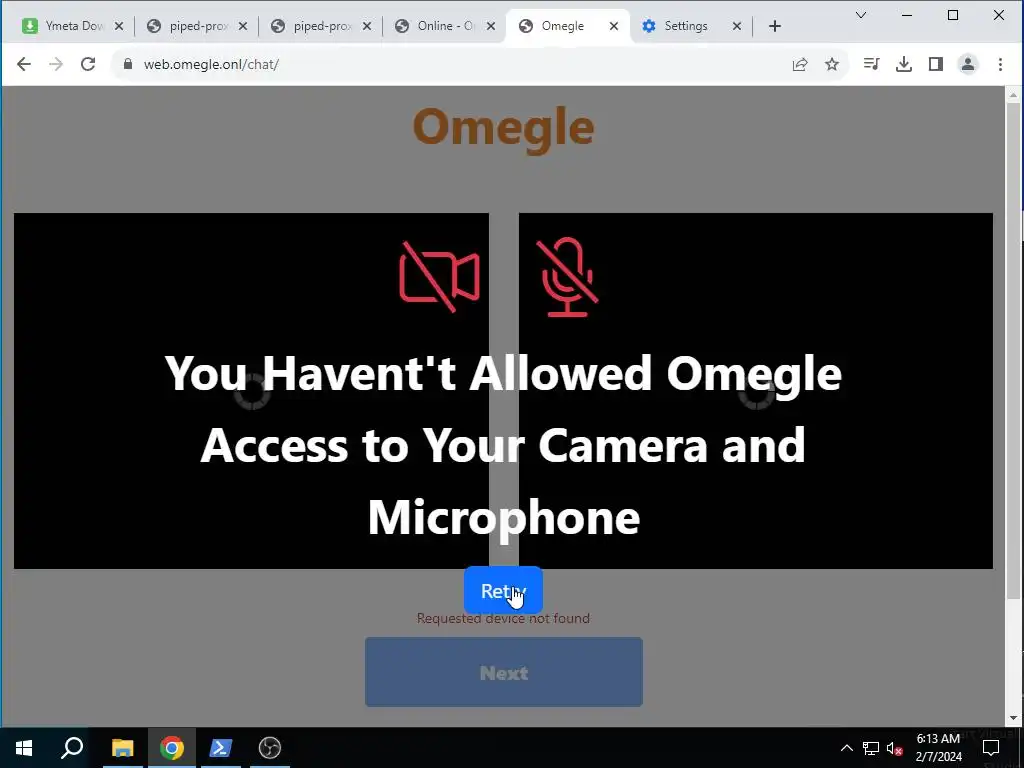
Task: Open Chrome's three-dot menu
Action: pos(1000,64)
